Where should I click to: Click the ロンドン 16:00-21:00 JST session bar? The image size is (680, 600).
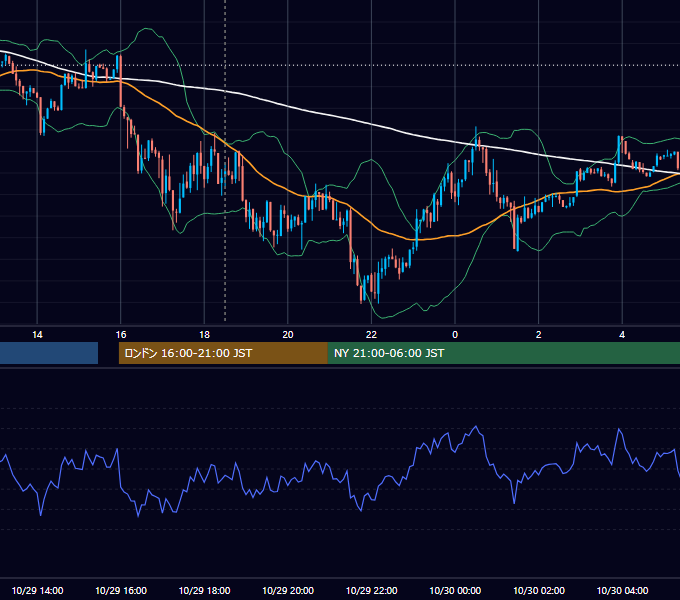tap(223, 353)
